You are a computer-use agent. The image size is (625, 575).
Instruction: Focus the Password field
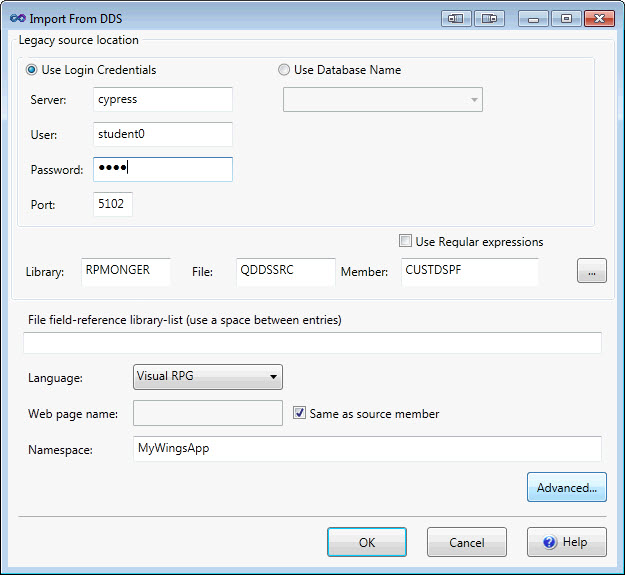163,169
